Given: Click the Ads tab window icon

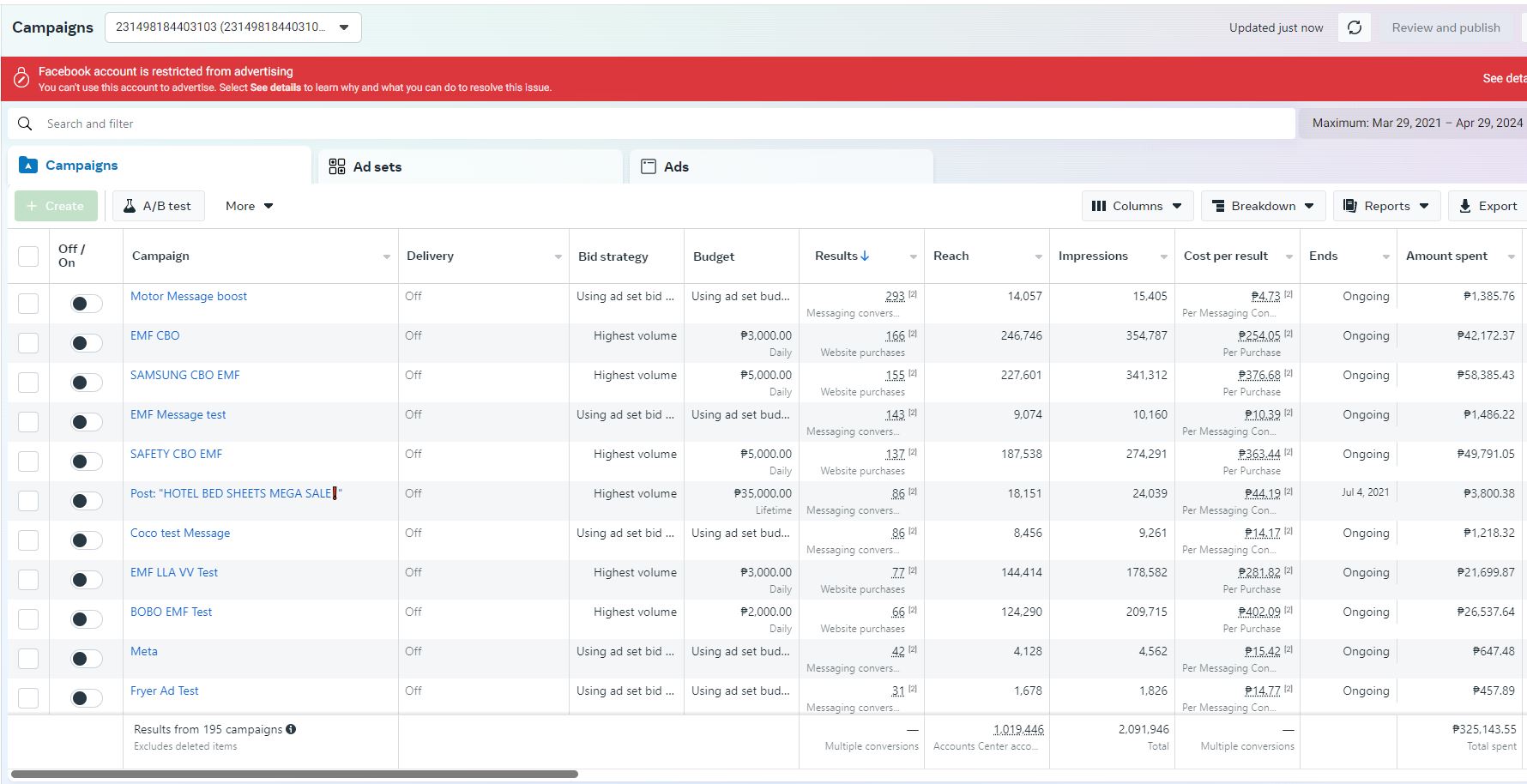Looking at the screenshot, I should [649, 166].
